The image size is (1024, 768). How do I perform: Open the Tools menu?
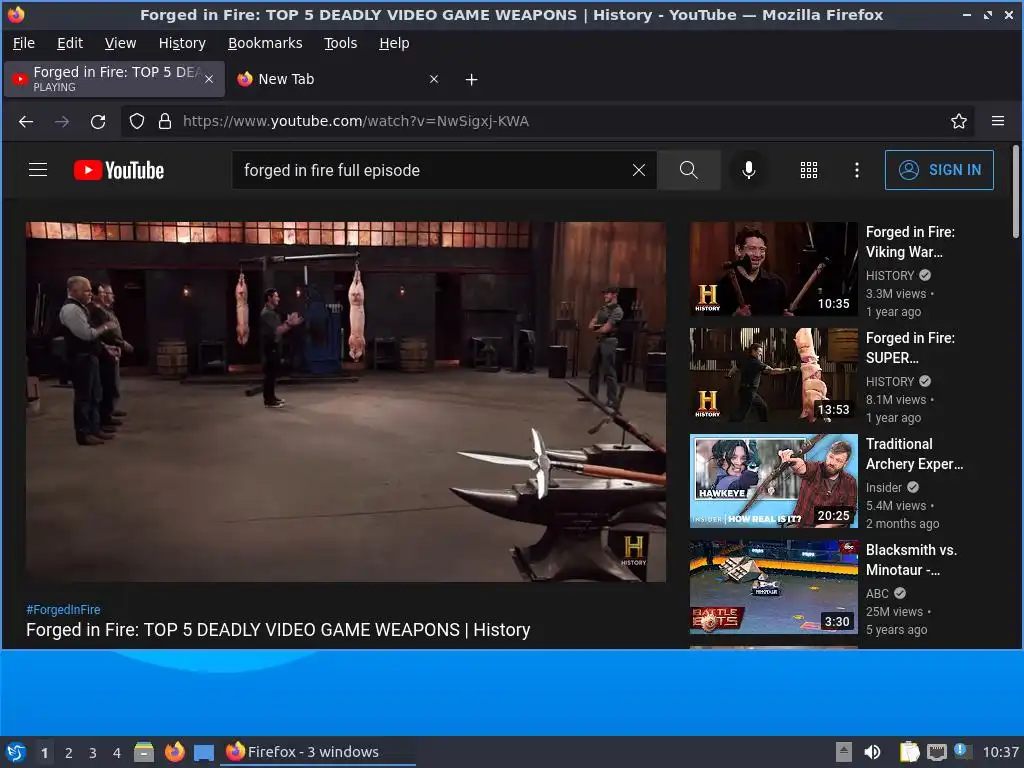(x=340, y=43)
